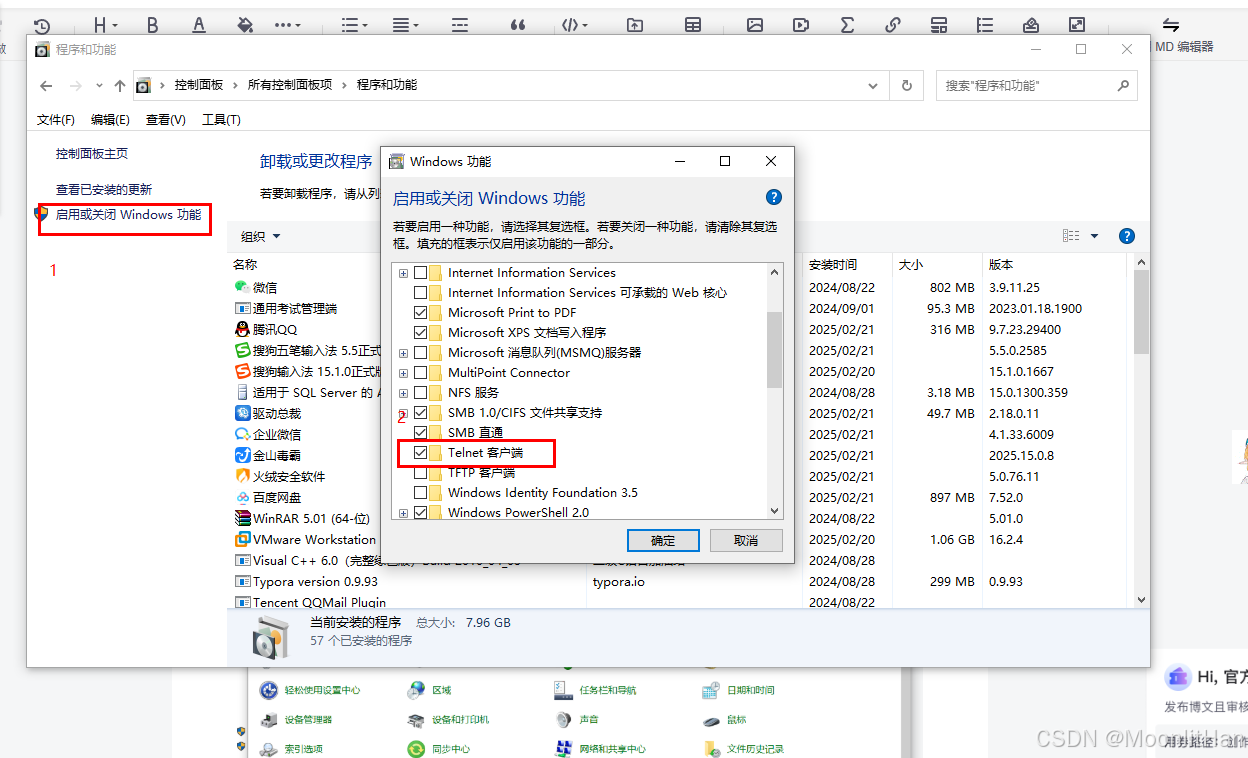Insert an image via the toolbar
This screenshot has height=758, width=1248.
click(x=754, y=24)
